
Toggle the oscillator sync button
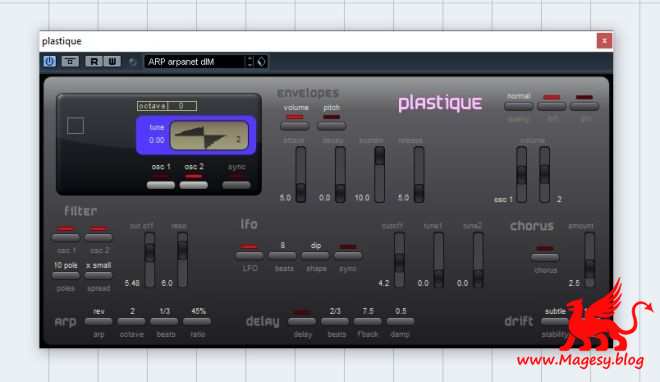point(236,185)
